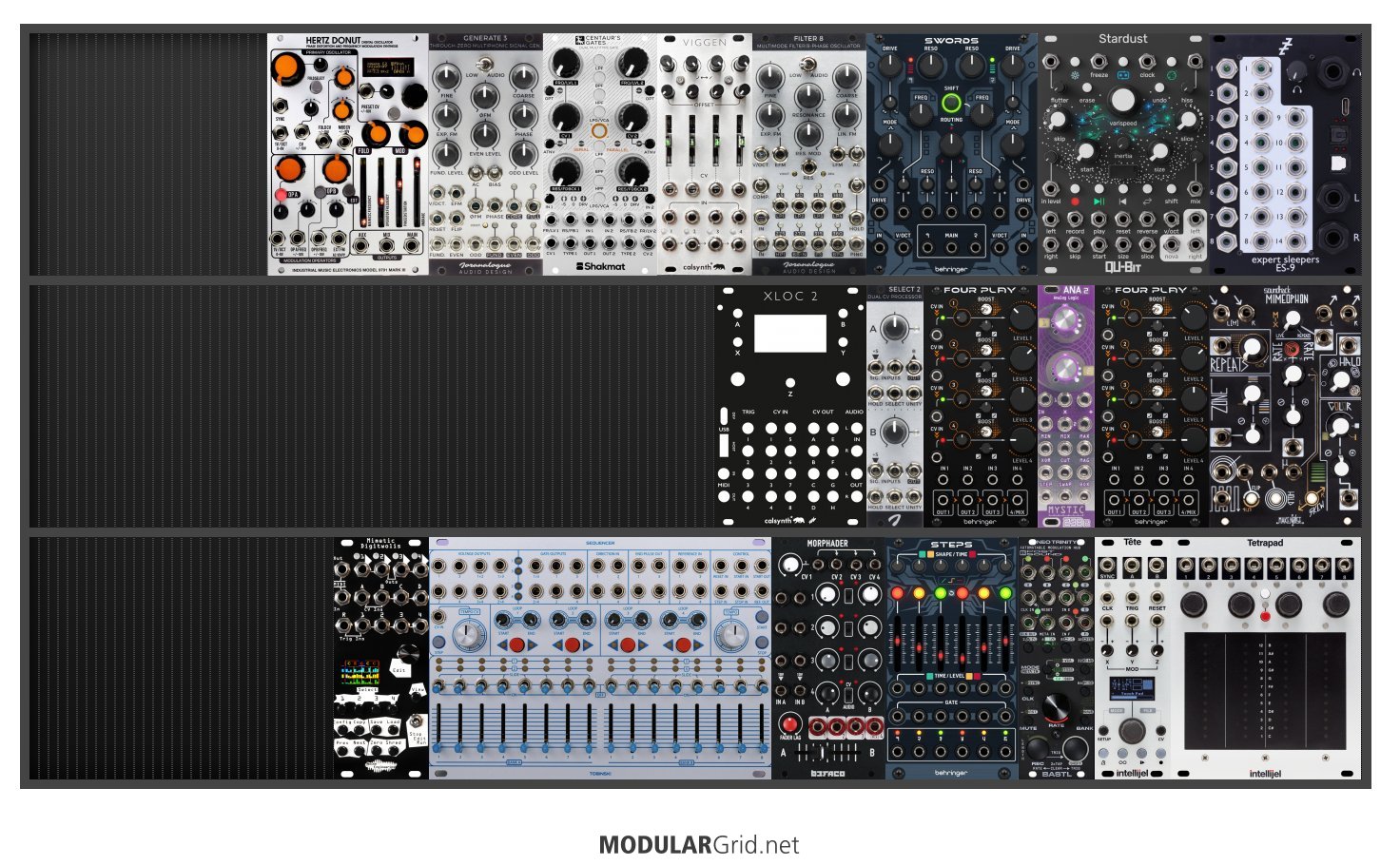Select the Swords dual filter module
The height and width of the screenshot is (865, 1400).
(952, 155)
